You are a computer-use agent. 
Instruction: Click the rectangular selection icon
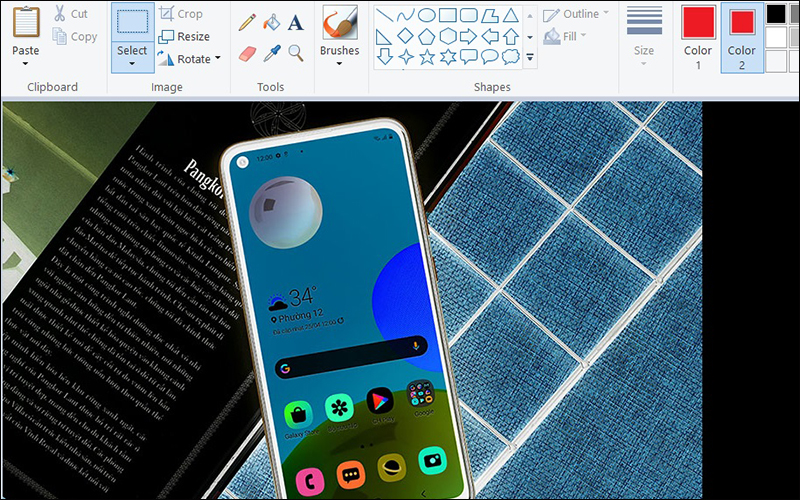tap(131, 22)
